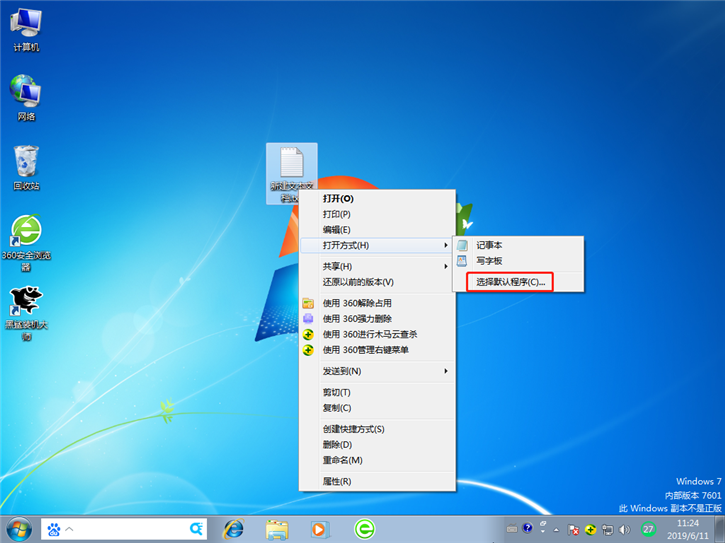
Task: Launch 360安全浏览器 from the desktop
Action: point(26,238)
